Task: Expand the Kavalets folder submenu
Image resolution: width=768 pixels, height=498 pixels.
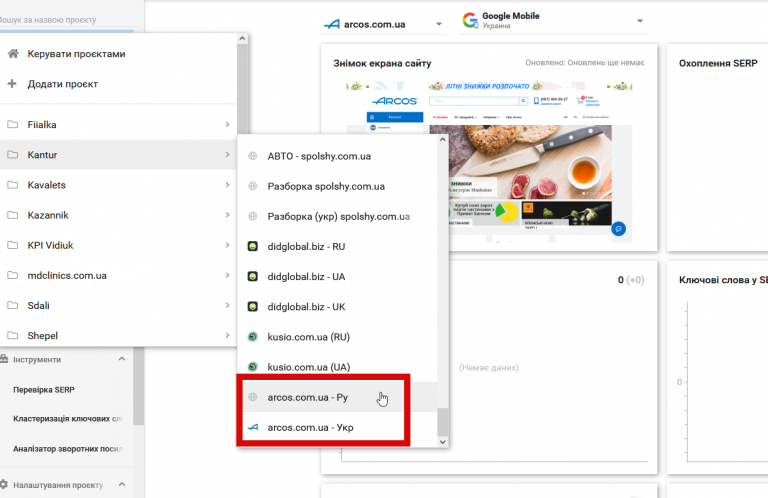Action: click(x=227, y=185)
